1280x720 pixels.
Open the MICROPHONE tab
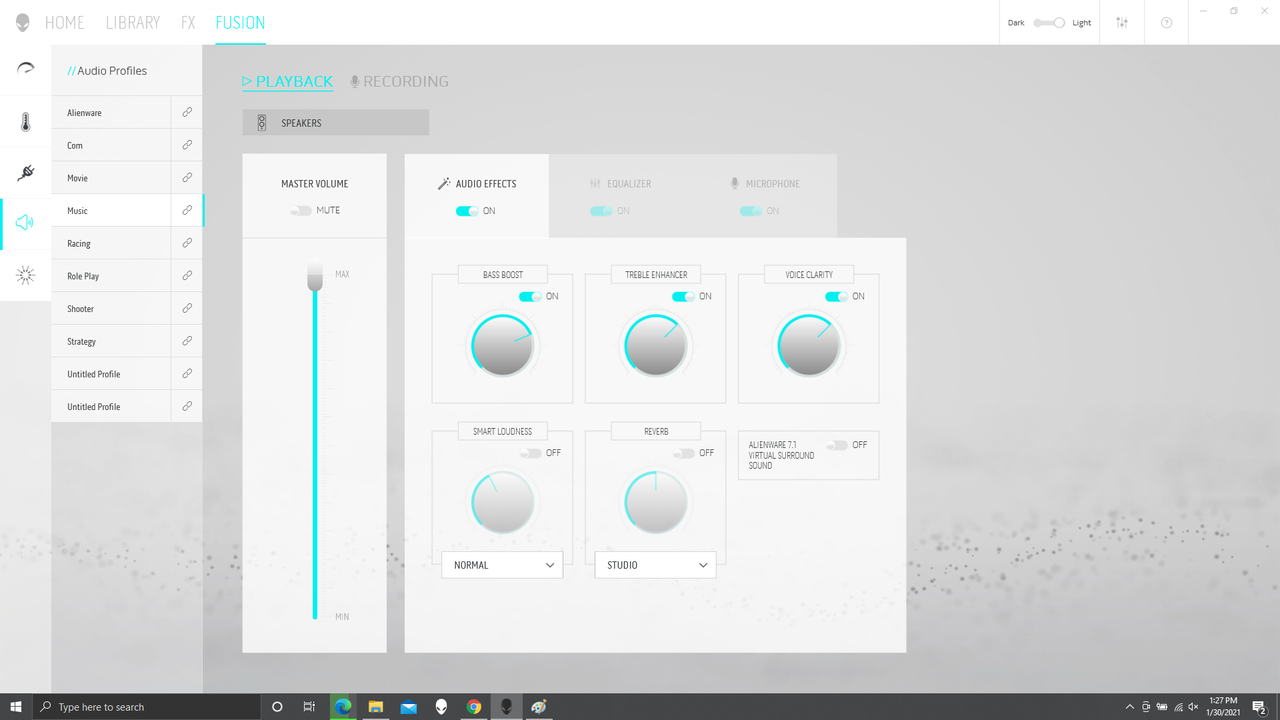765,184
